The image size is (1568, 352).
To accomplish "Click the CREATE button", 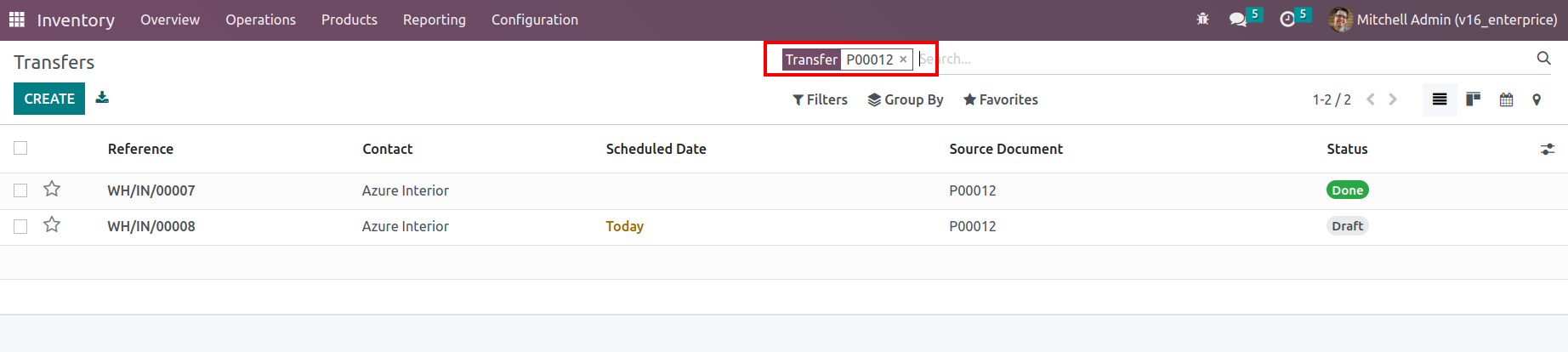I will coord(49,99).
